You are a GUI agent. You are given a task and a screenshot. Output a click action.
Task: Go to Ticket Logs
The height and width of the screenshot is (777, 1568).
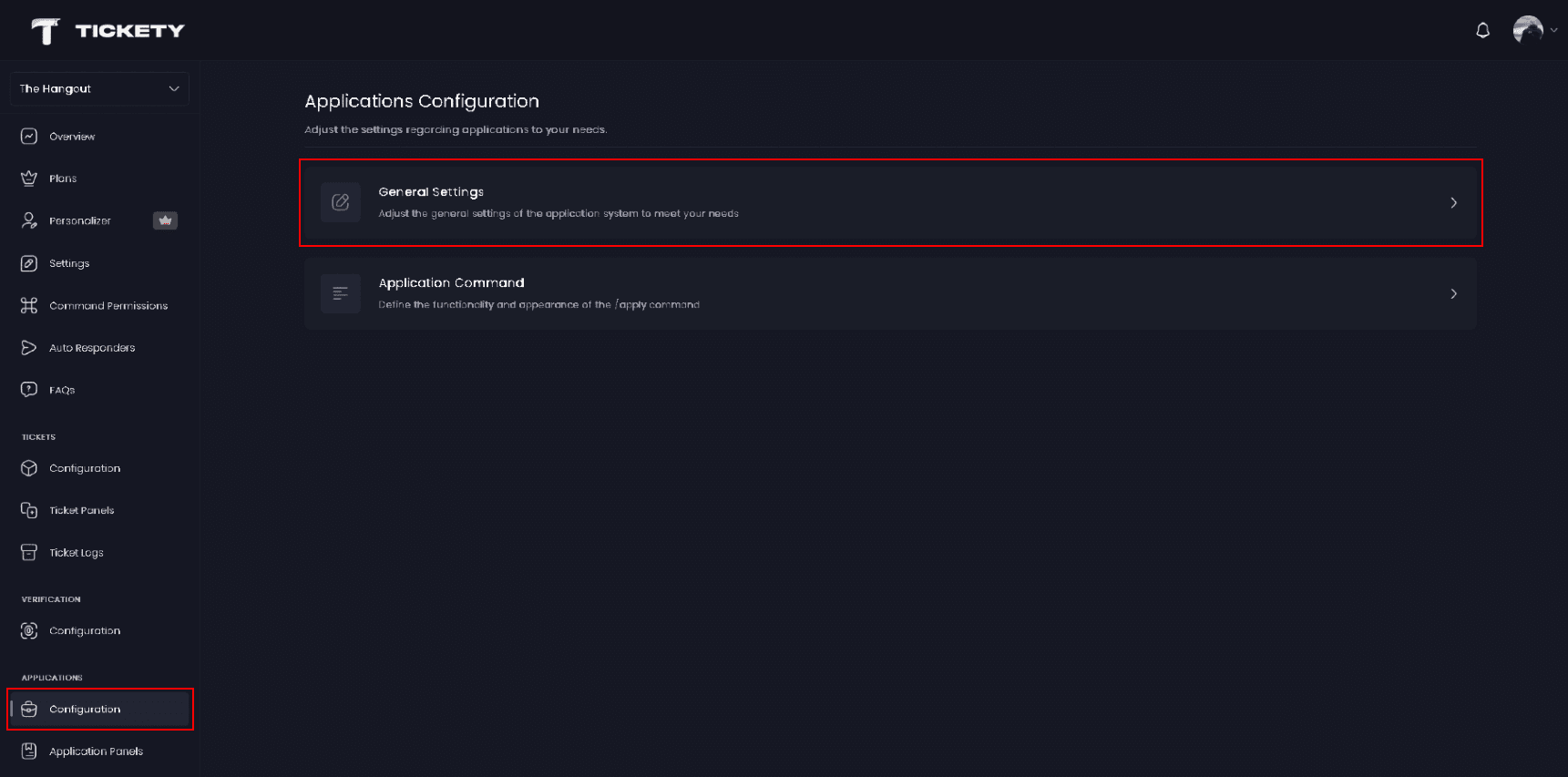(x=76, y=553)
